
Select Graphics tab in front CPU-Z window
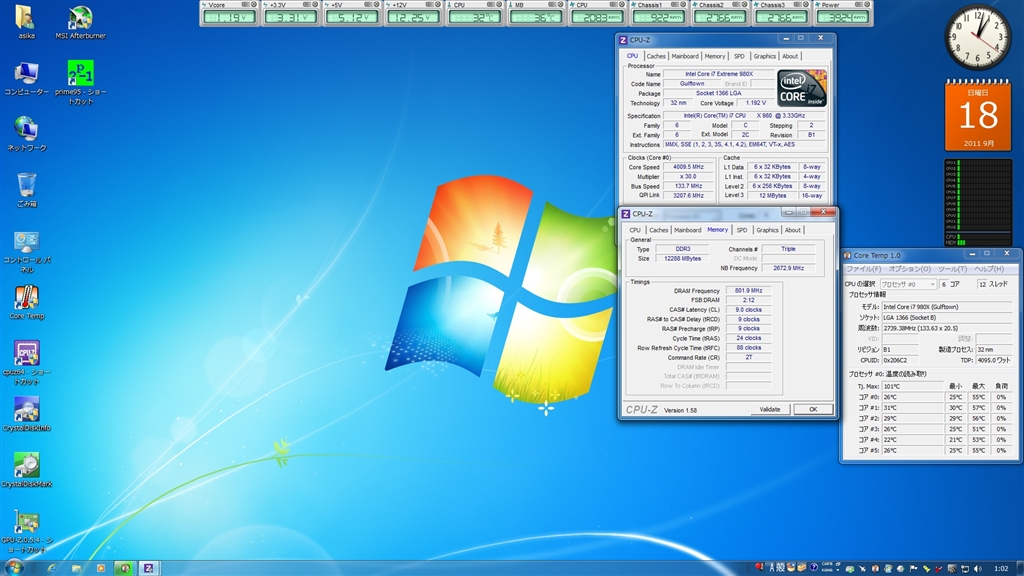tap(767, 230)
